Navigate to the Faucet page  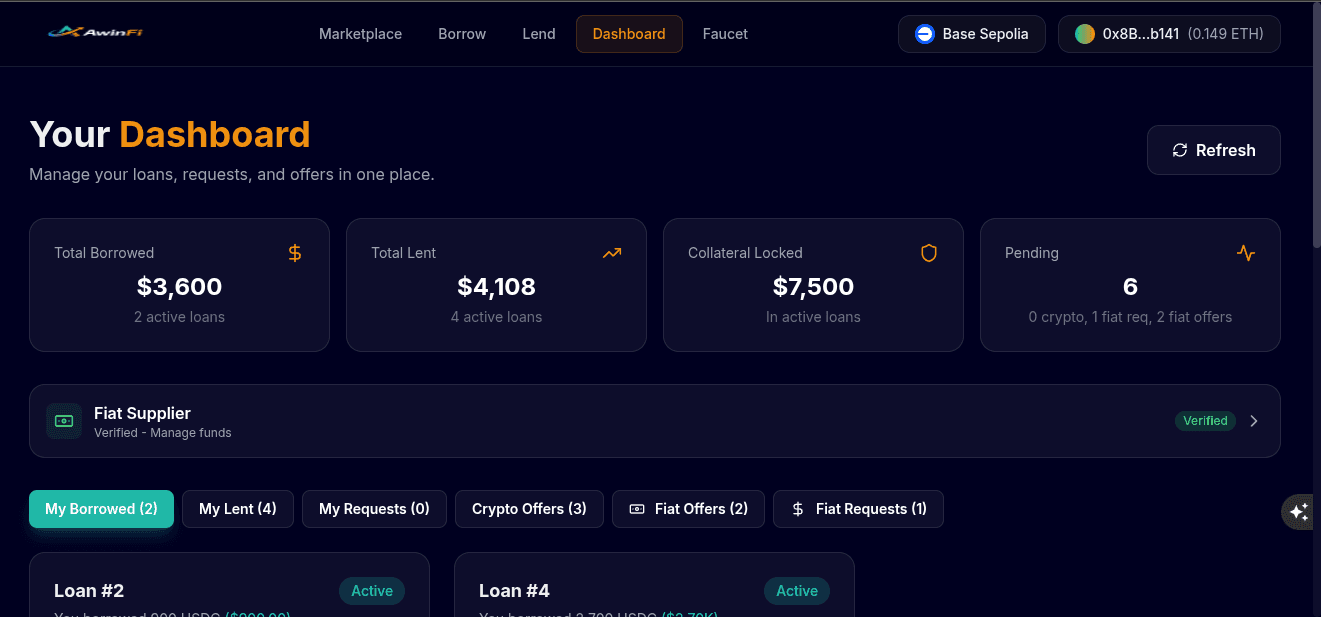[724, 33]
